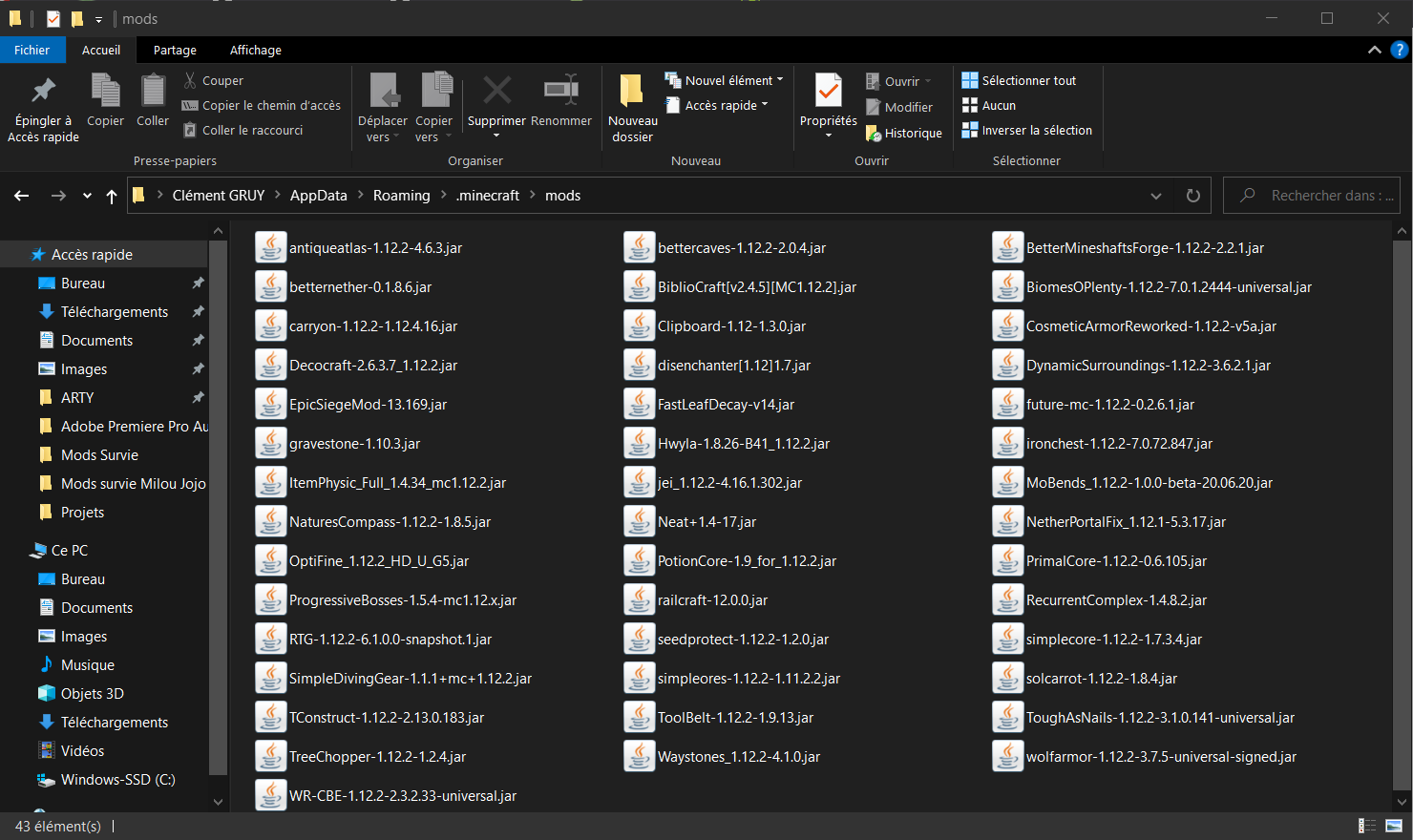Click Aucun to deselect all

pyautogui.click(x=988, y=105)
